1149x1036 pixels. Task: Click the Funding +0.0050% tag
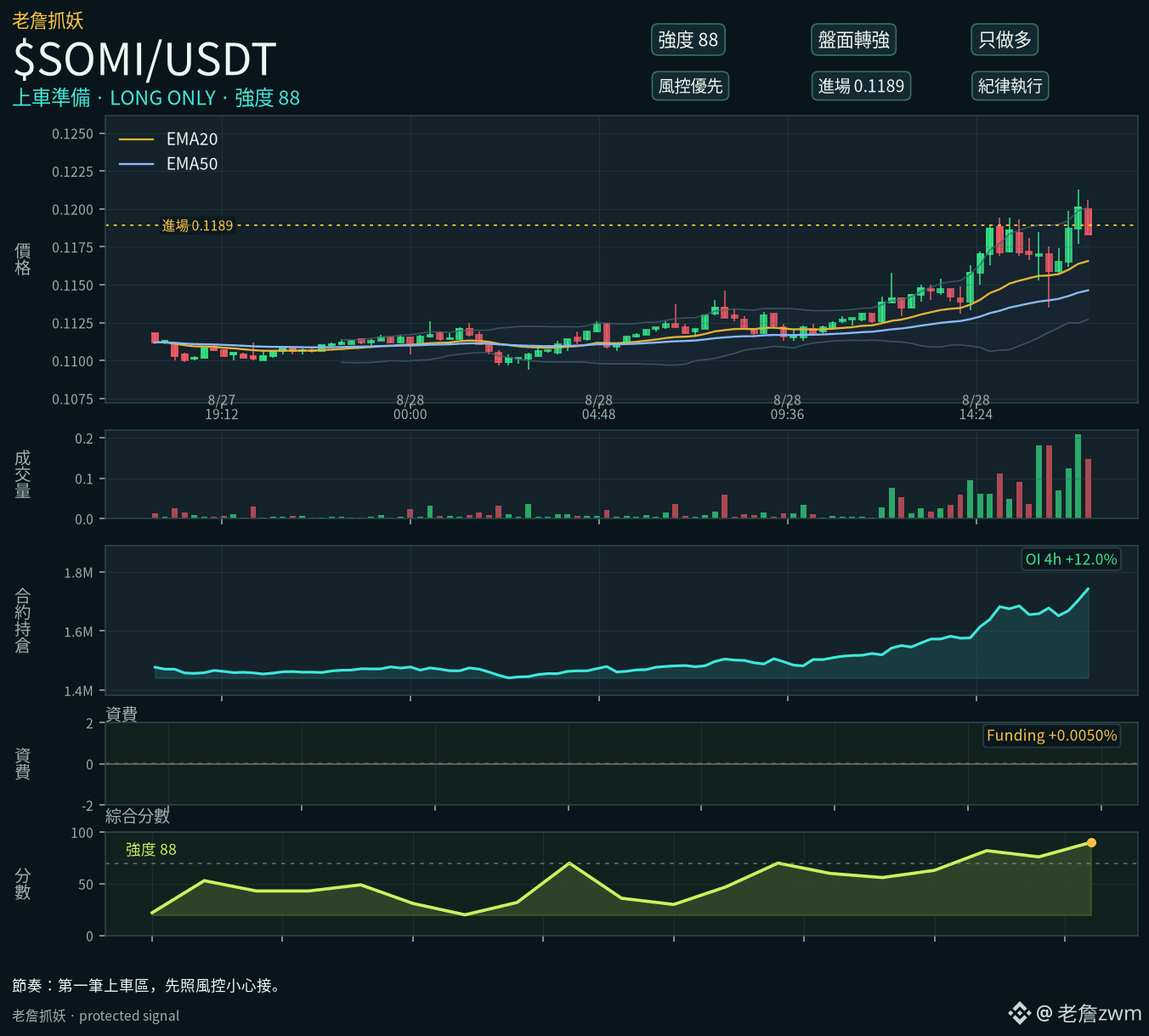[x=1051, y=736]
